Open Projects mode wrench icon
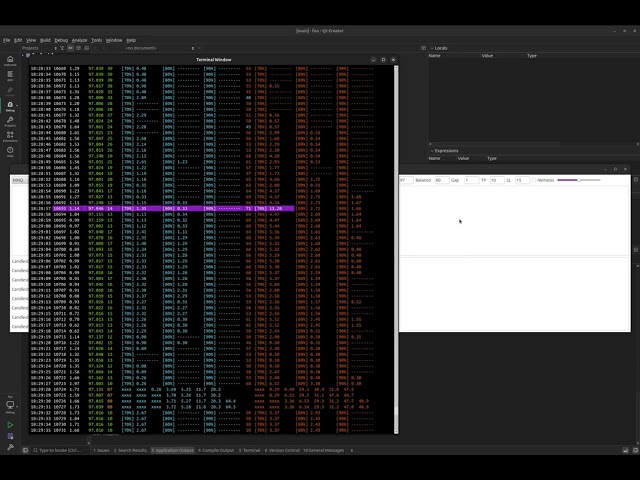 (10, 121)
